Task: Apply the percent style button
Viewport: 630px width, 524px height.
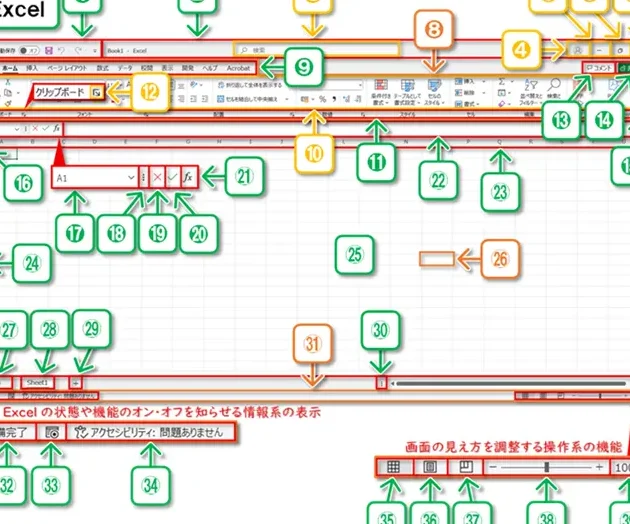Action: (323, 99)
